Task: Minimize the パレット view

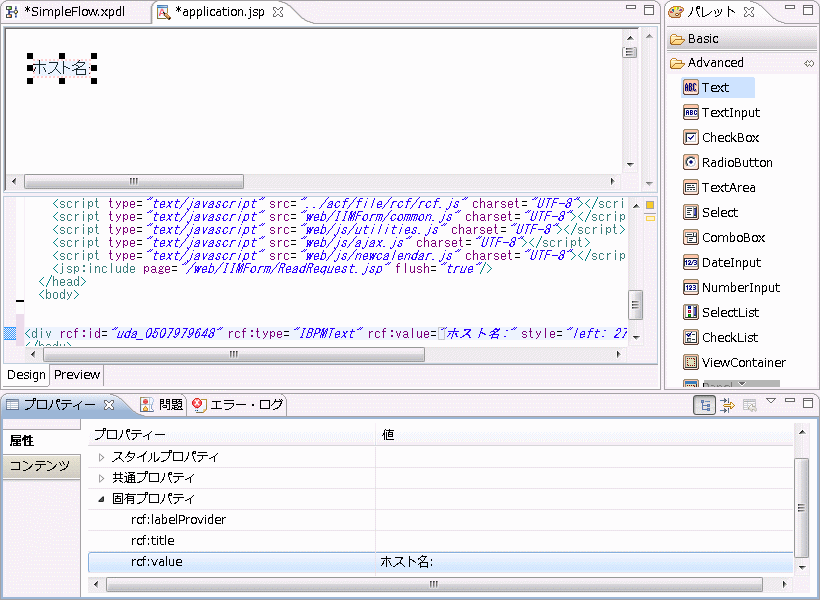Action: click(x=790, y=8)
